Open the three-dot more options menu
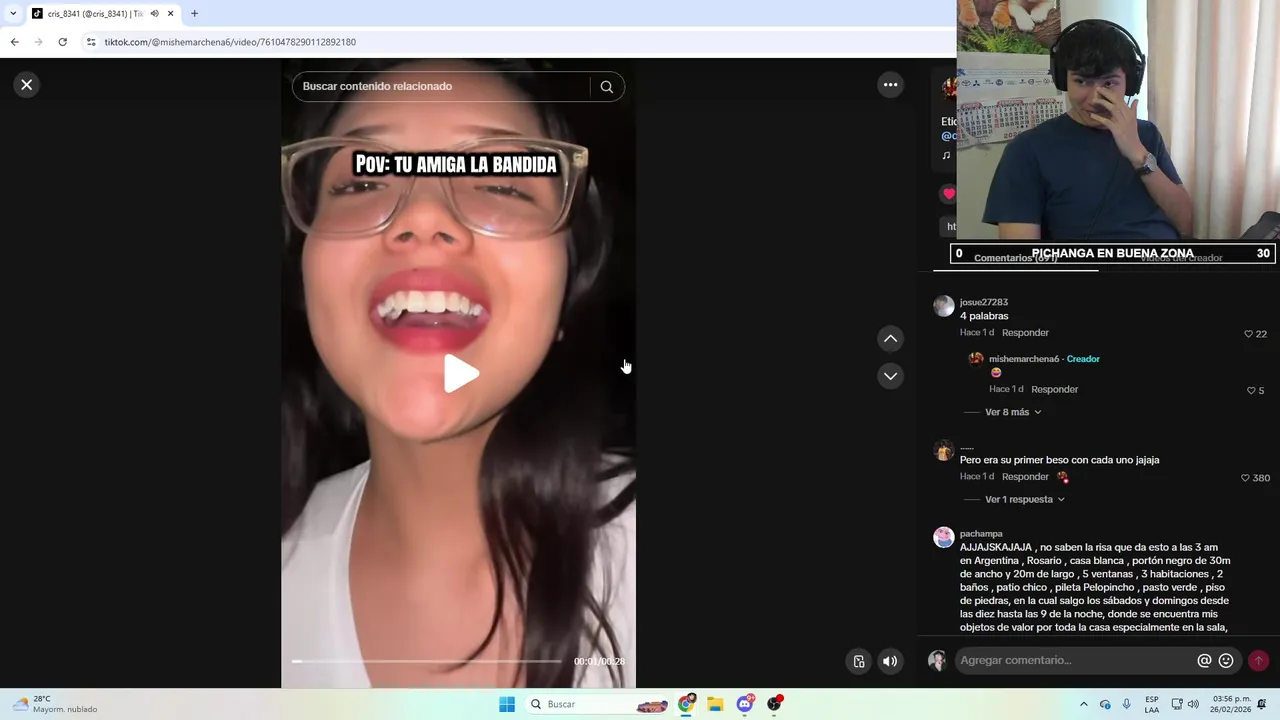 tap(890, 85)
